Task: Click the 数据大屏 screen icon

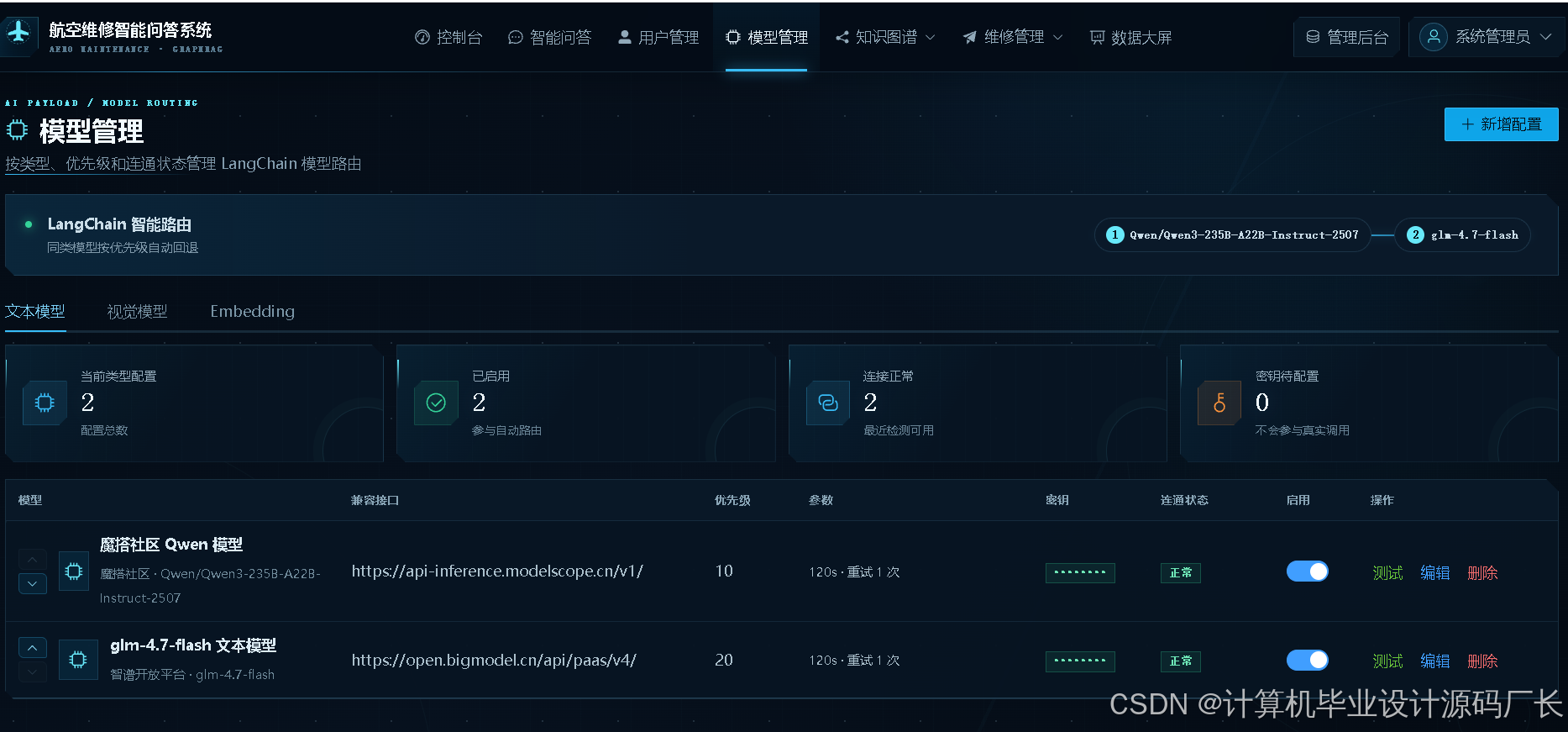Action: 1097,37
